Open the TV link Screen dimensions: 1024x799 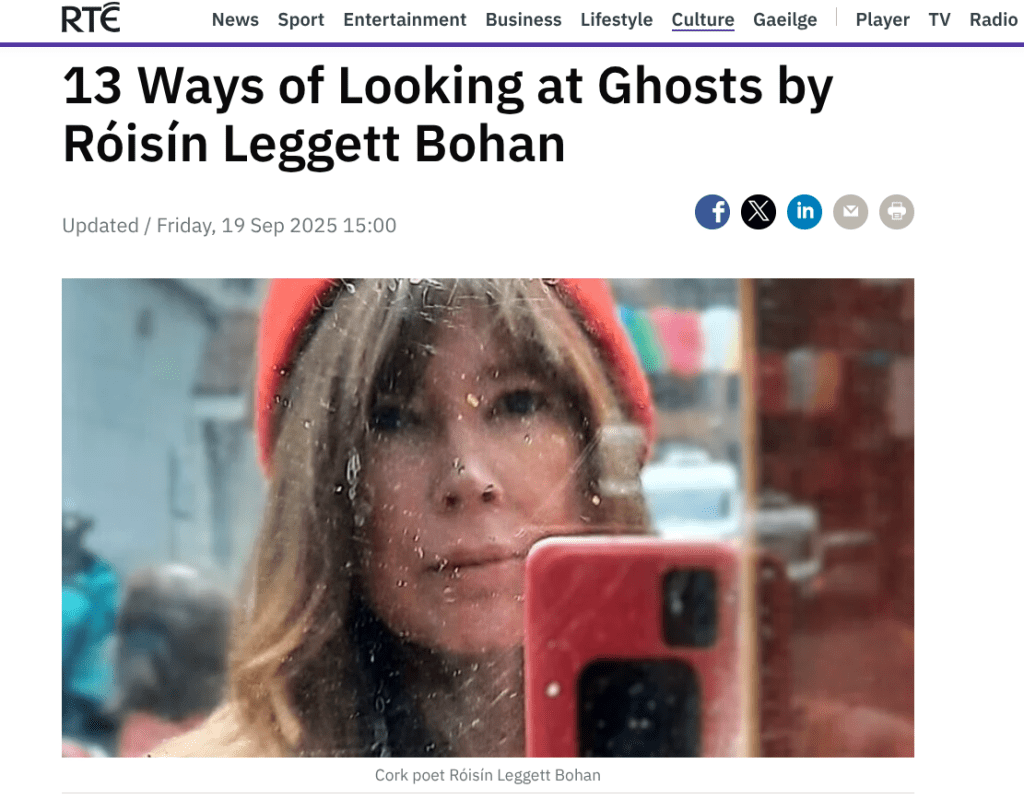[x=939, y=20]
